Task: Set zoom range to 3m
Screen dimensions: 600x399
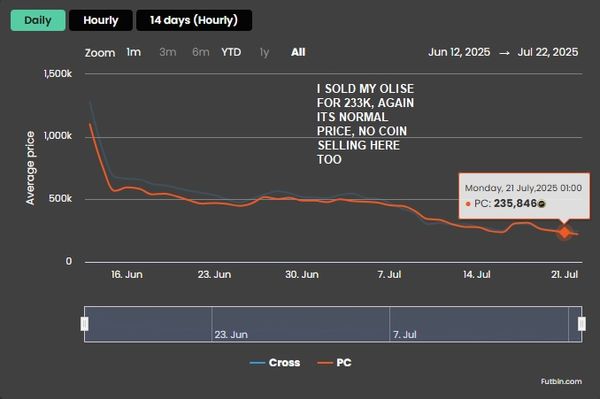Action: 168,52
